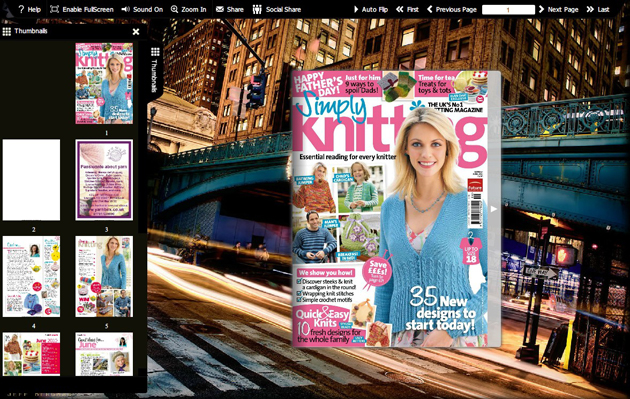Jump to the First page
Image resolution: width=630 pixels, height=399 pixels.
(407, 9)
